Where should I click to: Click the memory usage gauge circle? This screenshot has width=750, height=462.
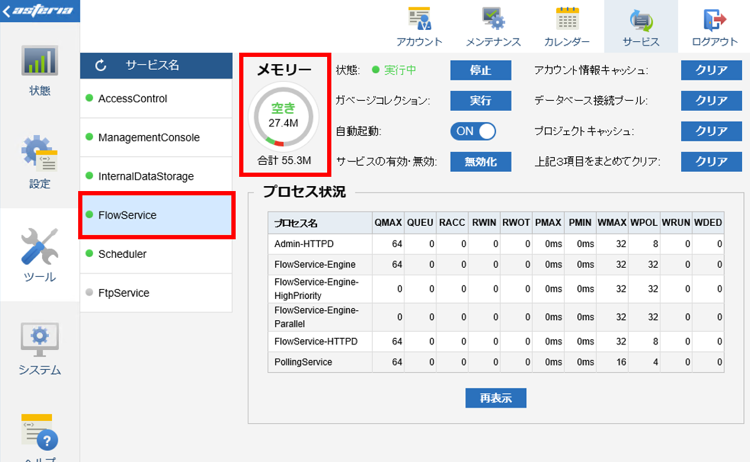tap(284, 116)
